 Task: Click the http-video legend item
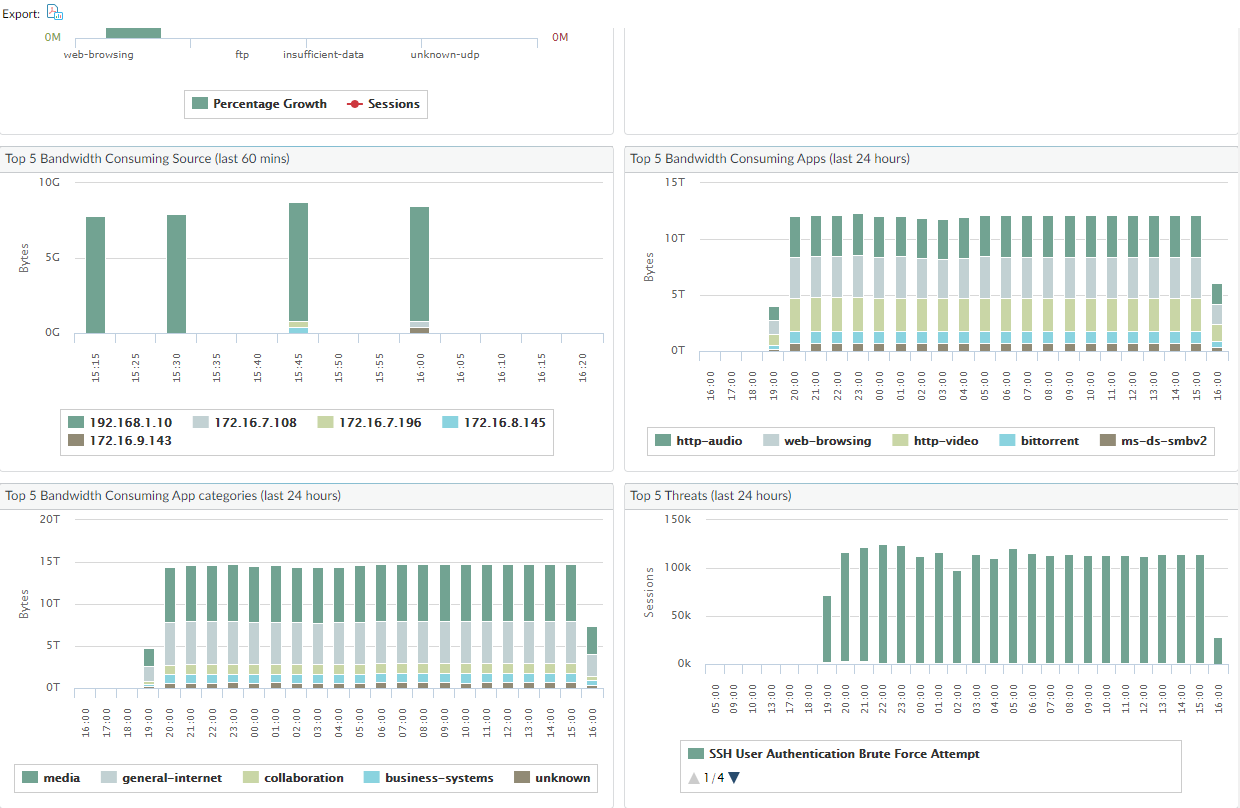point(946,440)
